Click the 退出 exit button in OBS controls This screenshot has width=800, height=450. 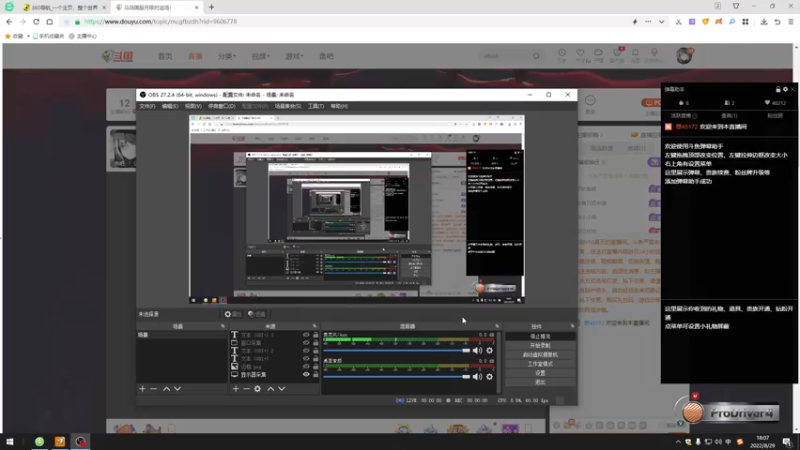540,382
